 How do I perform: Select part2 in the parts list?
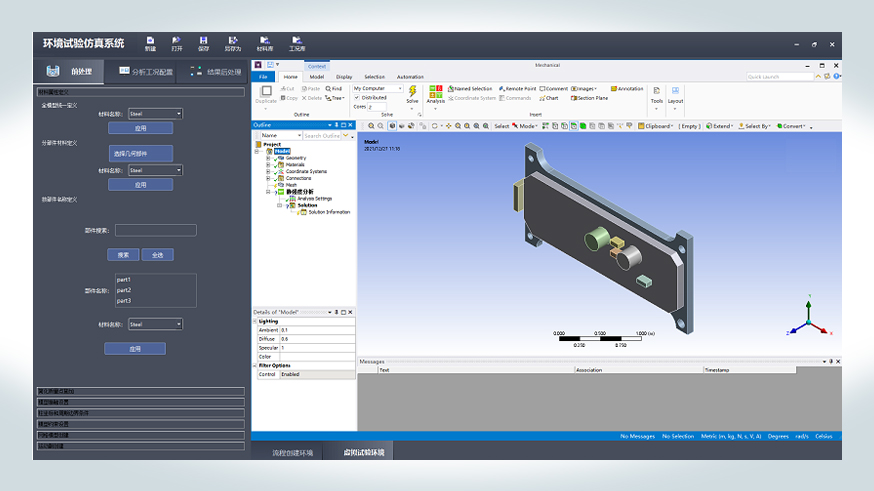[x=124, y=290]
